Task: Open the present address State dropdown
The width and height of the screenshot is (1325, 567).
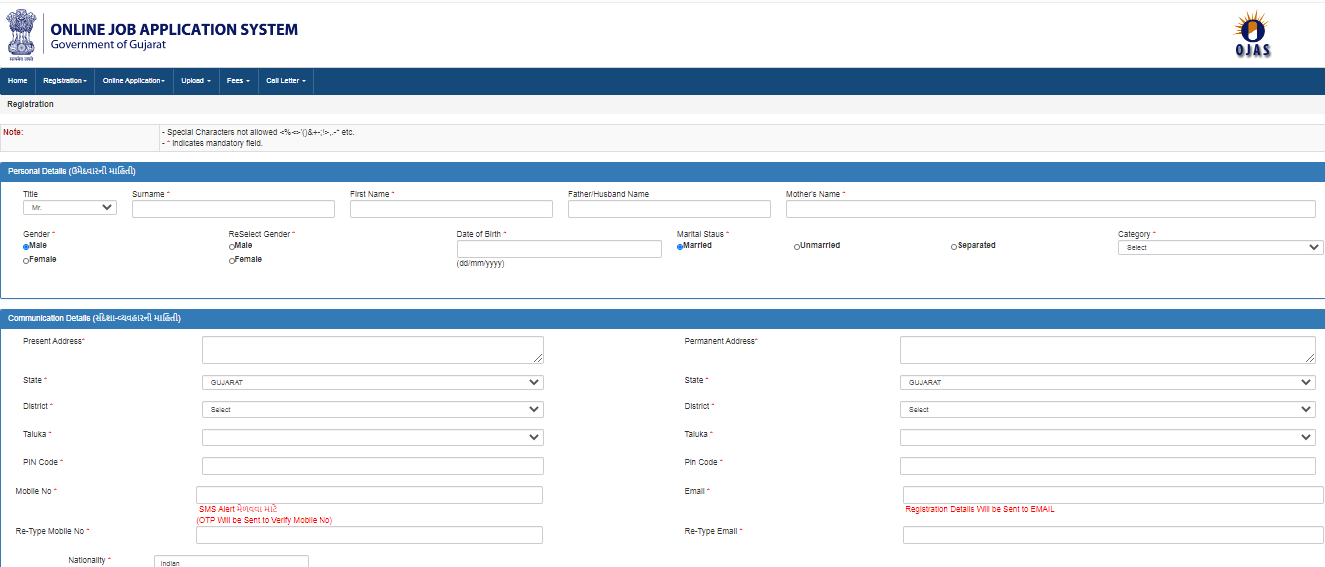Action: click(x=373, y=382)
